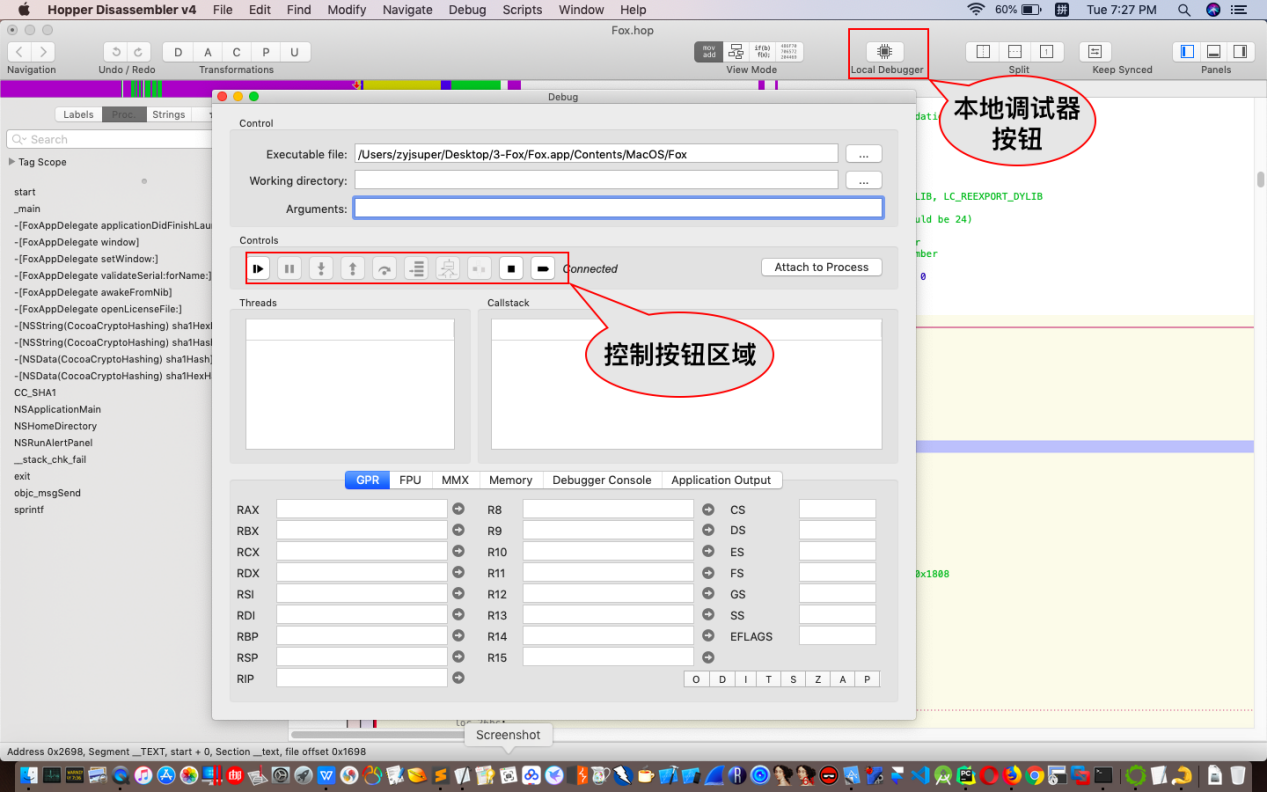Viewport: 1267px width, 792px height.
Task: Select _main in the procedure list
Action: click(27, 209)
